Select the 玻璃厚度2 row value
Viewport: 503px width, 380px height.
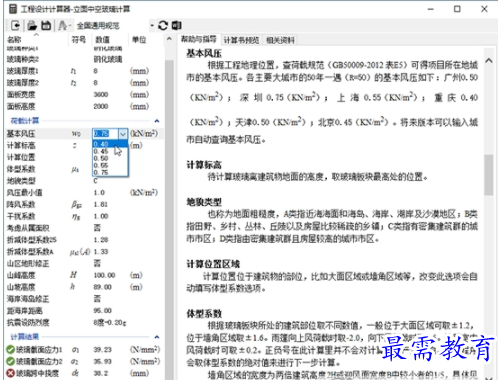point(95,83)
